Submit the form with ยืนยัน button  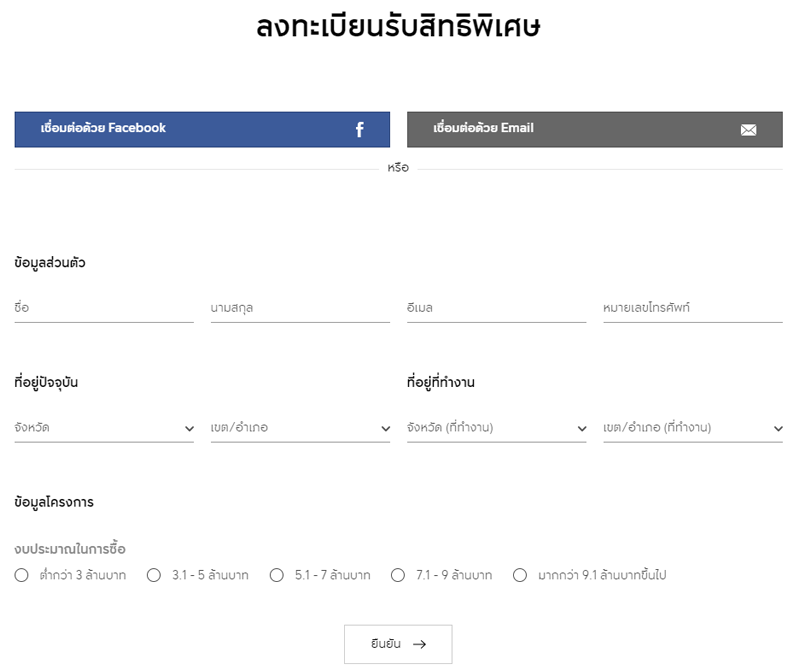click(x=397, y=644)
